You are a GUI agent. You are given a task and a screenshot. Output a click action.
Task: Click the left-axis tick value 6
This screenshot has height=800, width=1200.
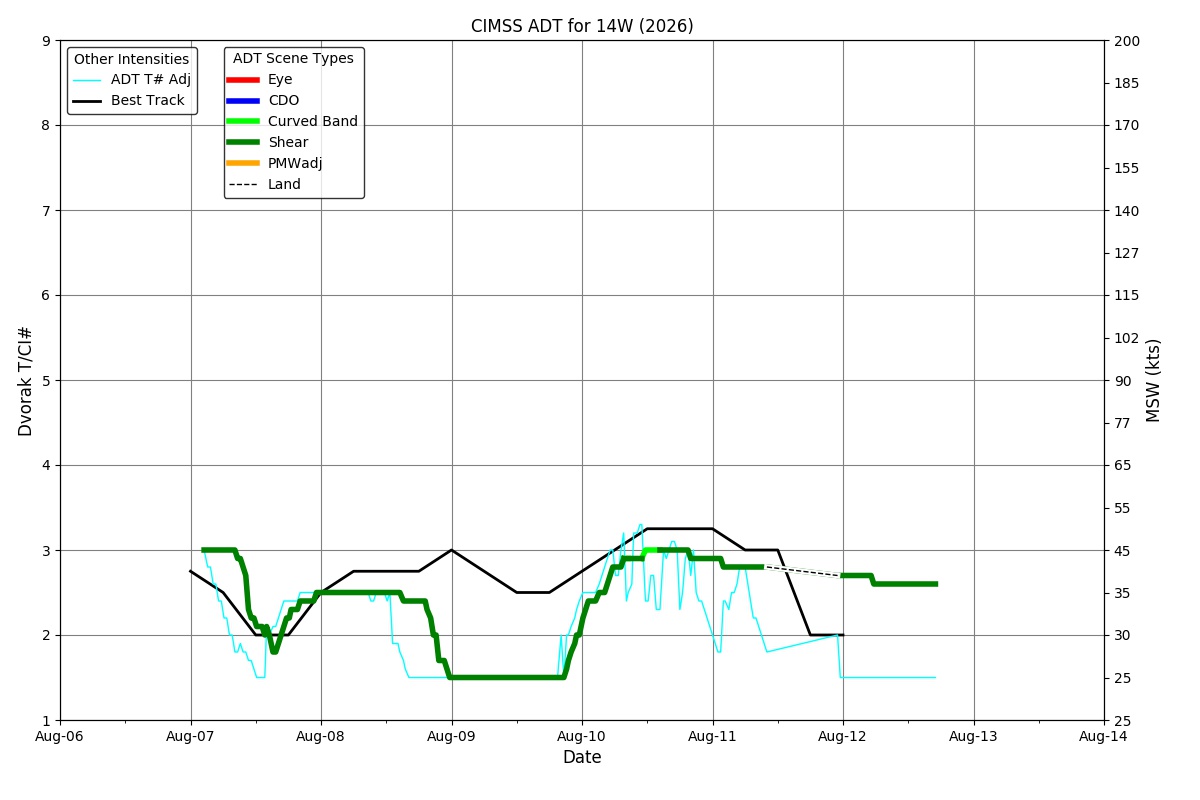coord(46,296)
